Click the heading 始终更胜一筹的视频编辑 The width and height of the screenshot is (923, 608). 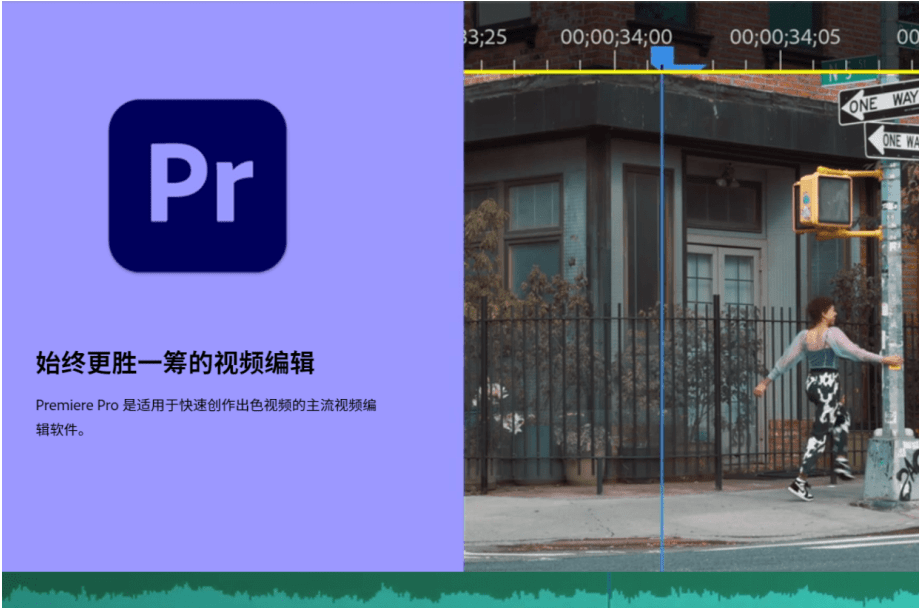coord(175,363)
